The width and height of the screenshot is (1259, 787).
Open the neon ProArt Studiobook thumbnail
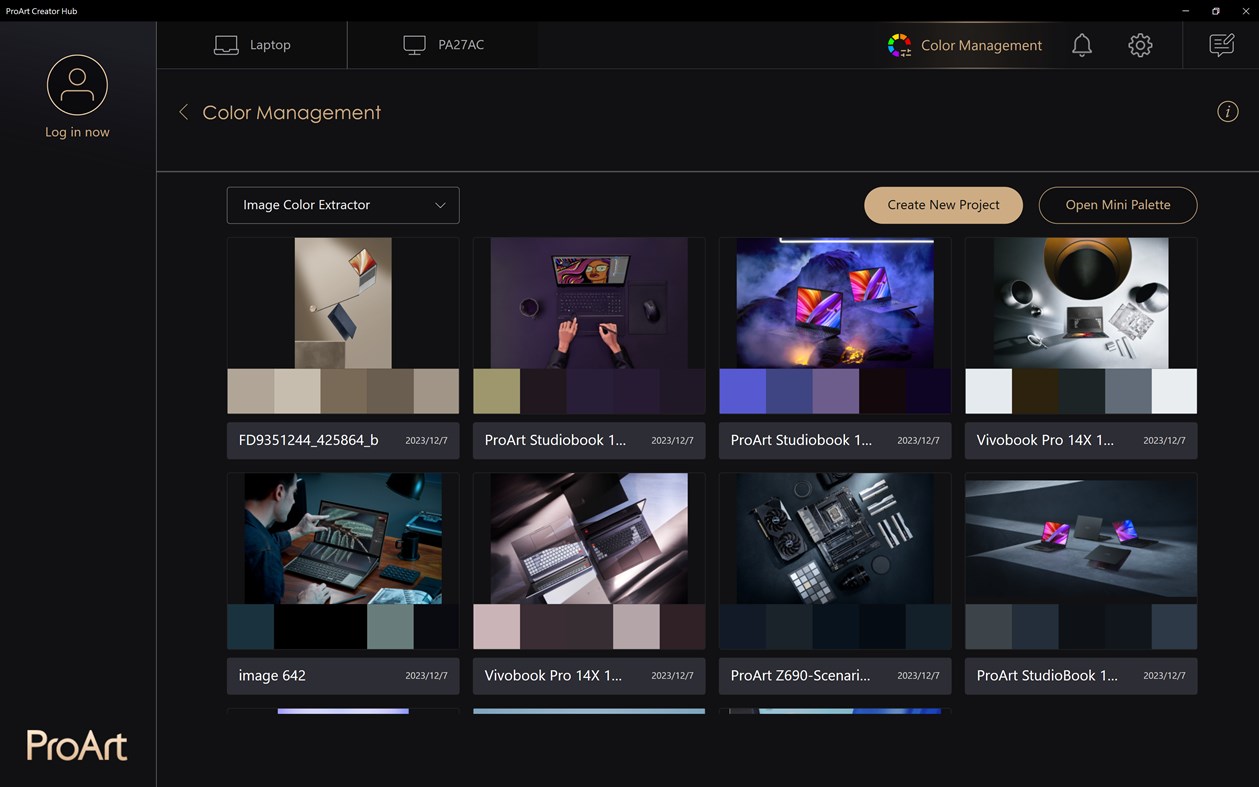click(835, 303)
